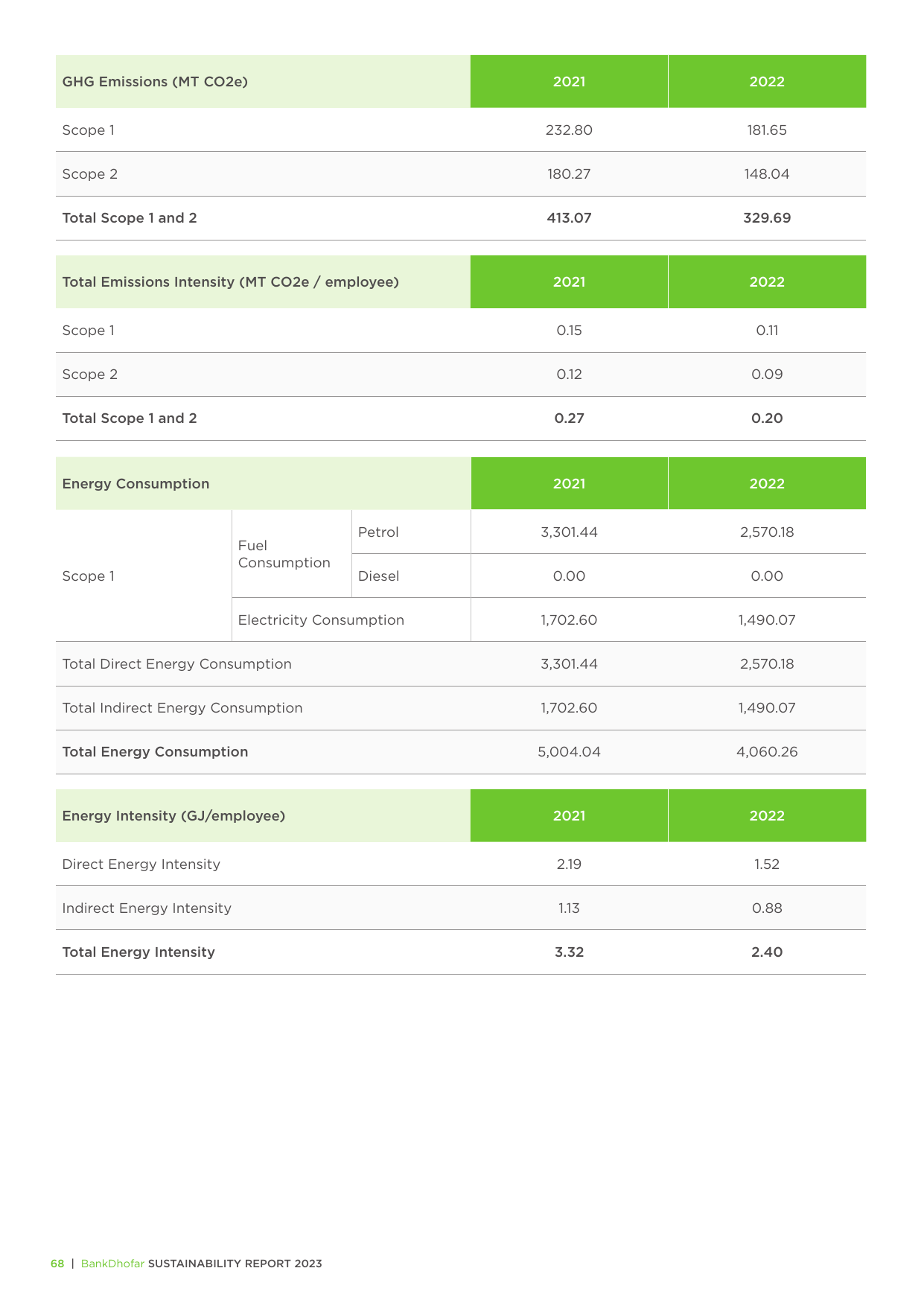
Task: Click the value 0.11
Action: pyautogui.click(x=767, y=331)
